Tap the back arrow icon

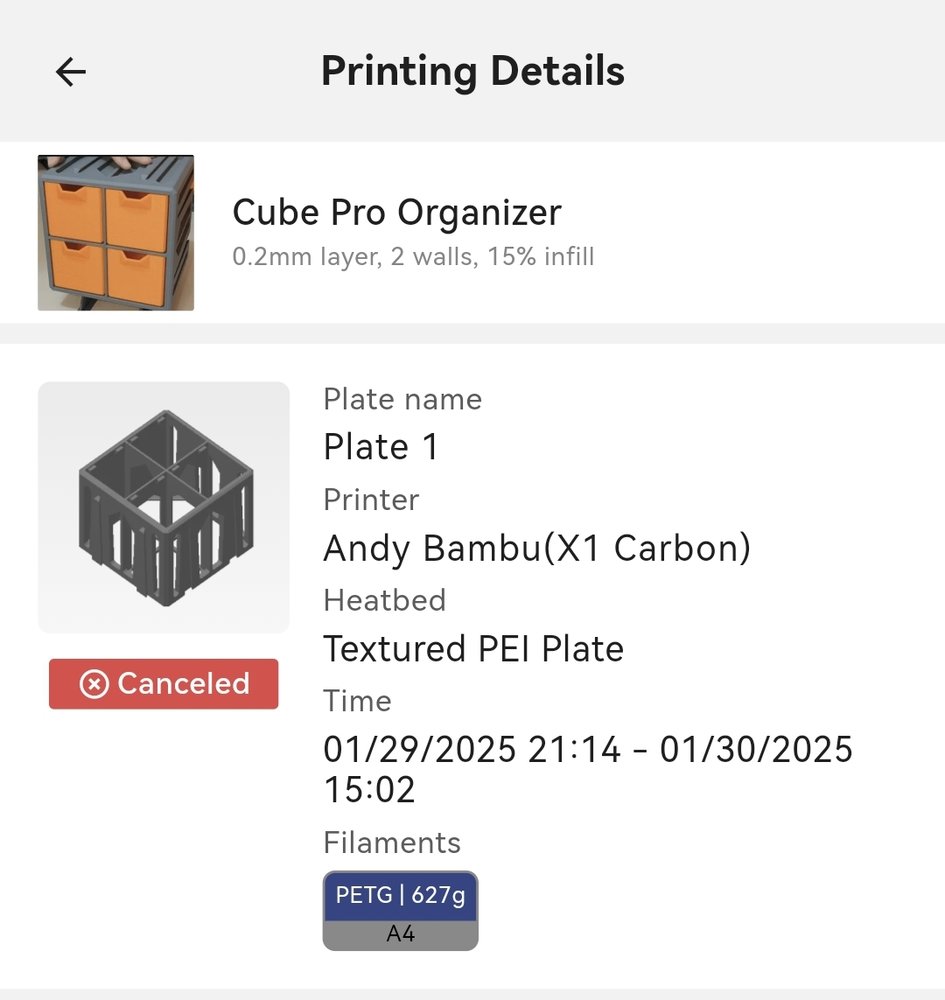pyautogui.click(x=71, y=72)
